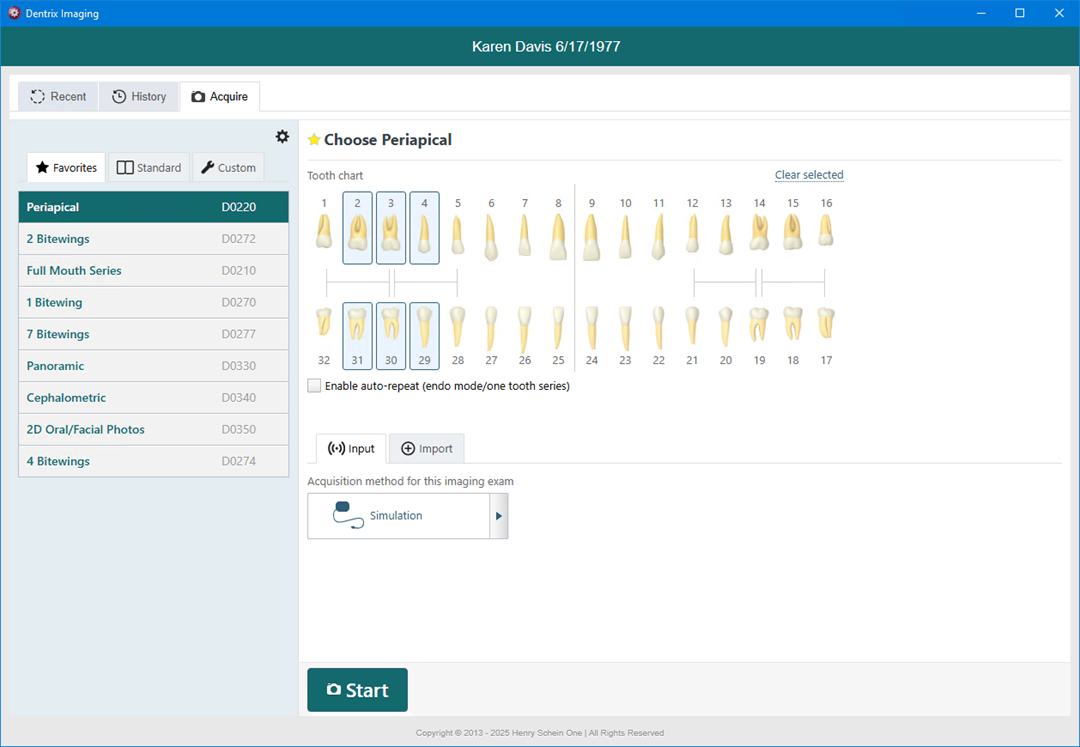
Task: Choose tooth number 16 in chart
Action: [x=826, y=231]
